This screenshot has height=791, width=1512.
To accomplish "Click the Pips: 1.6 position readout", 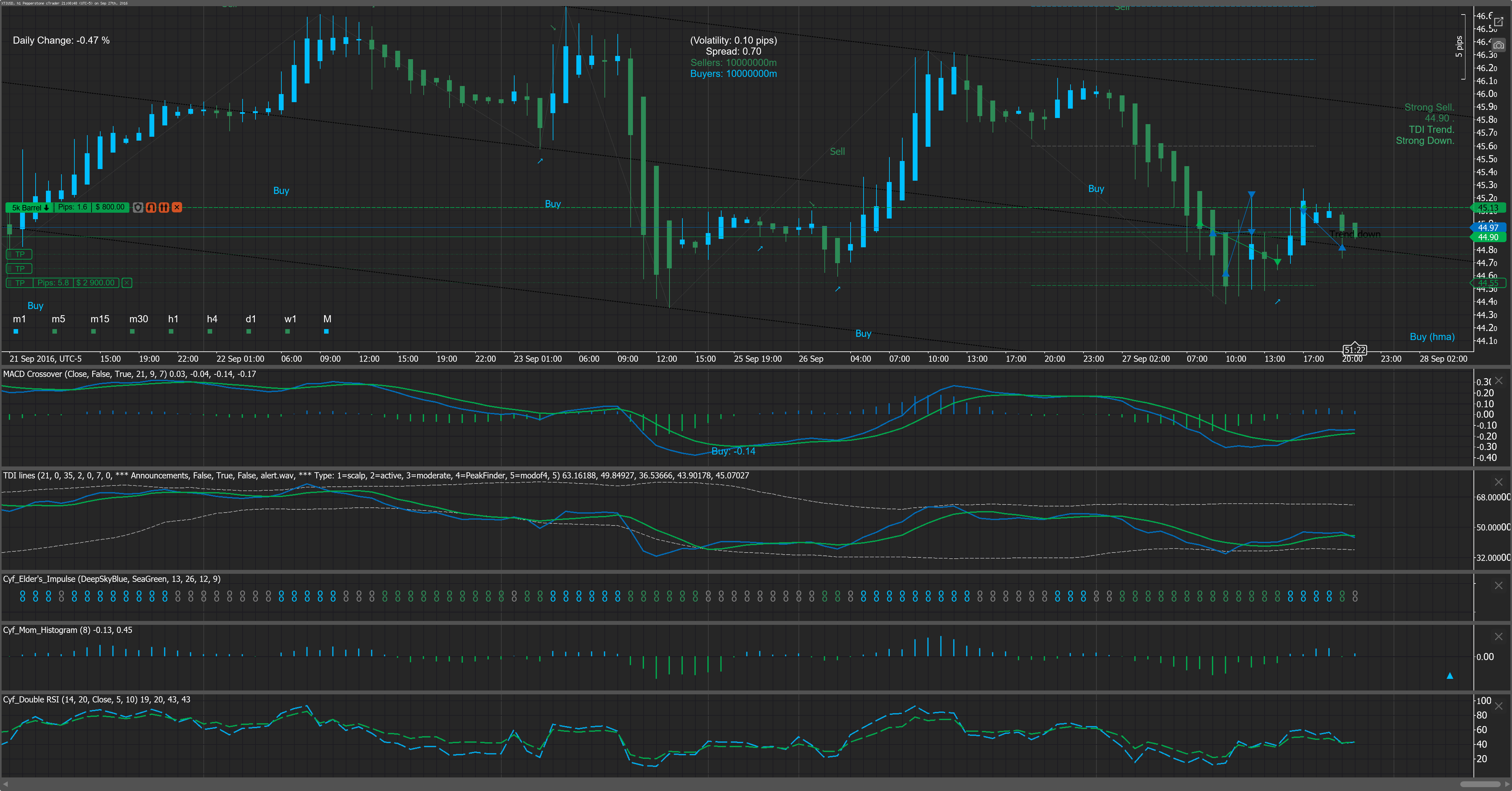I will pos(73,207).
